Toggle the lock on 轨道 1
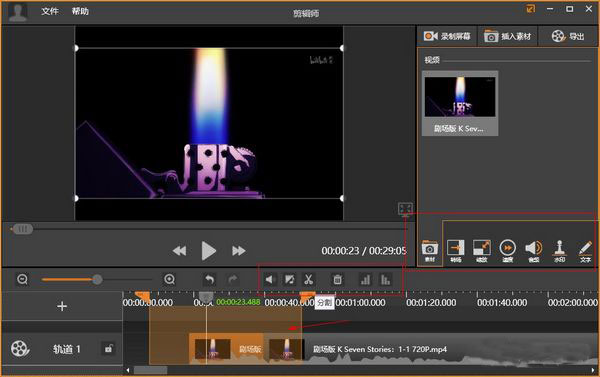Image resolution: width=600 pixels, height=377 pixels. (109, 349)
